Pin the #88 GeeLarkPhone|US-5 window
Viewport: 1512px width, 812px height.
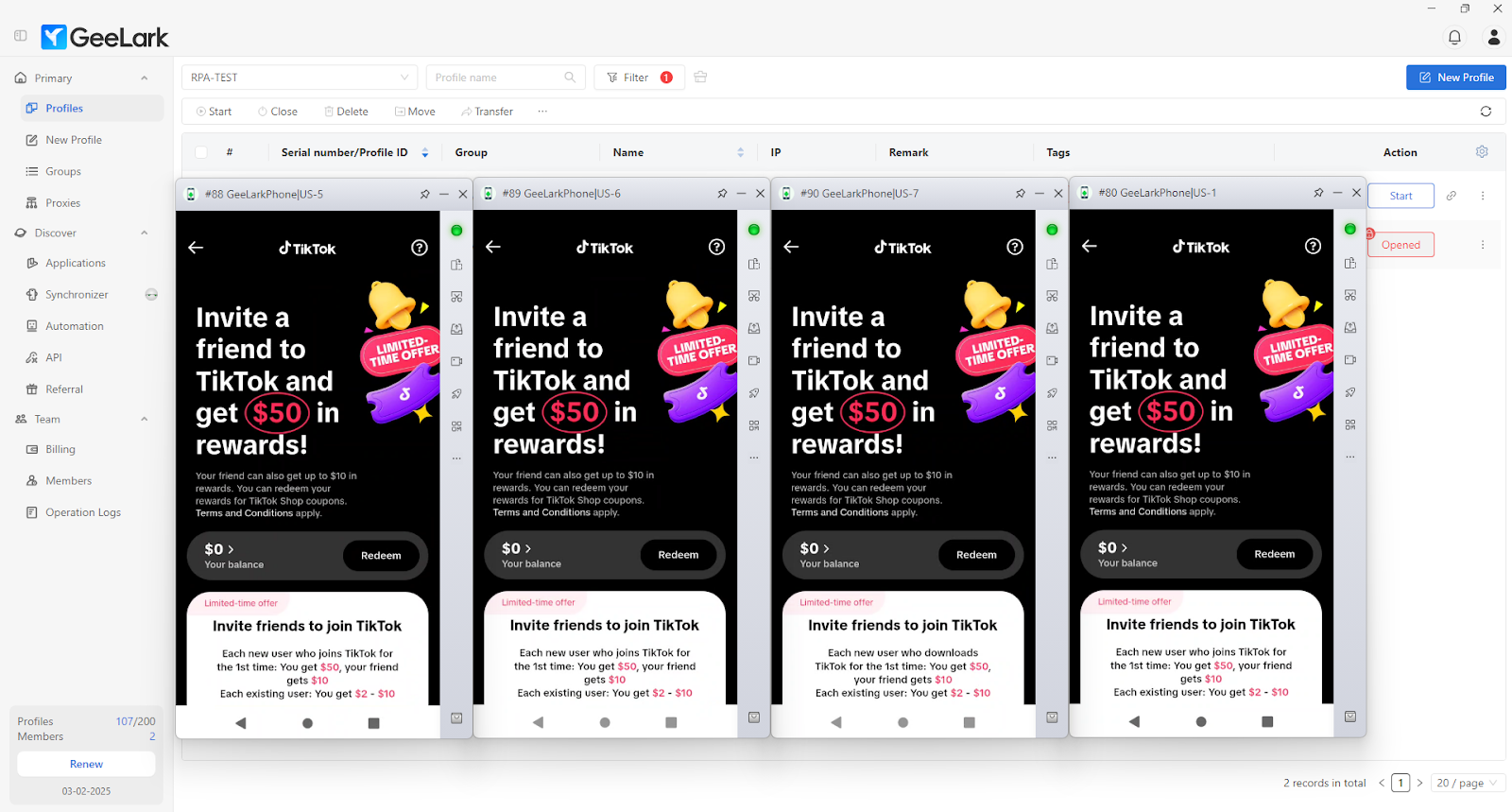click(x=425, y=194)
